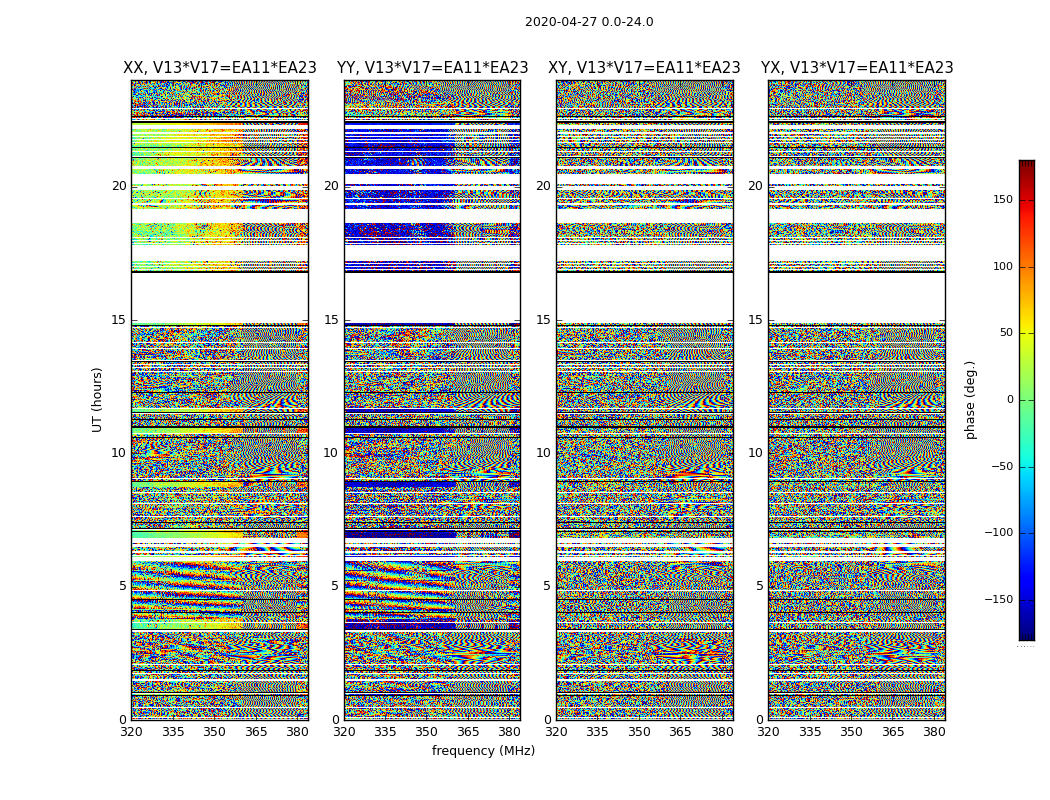The height and width of the screenshot is (800, 1050).
Task: Click the 10 hour tick of YY panel
Action: pos(331,453)
